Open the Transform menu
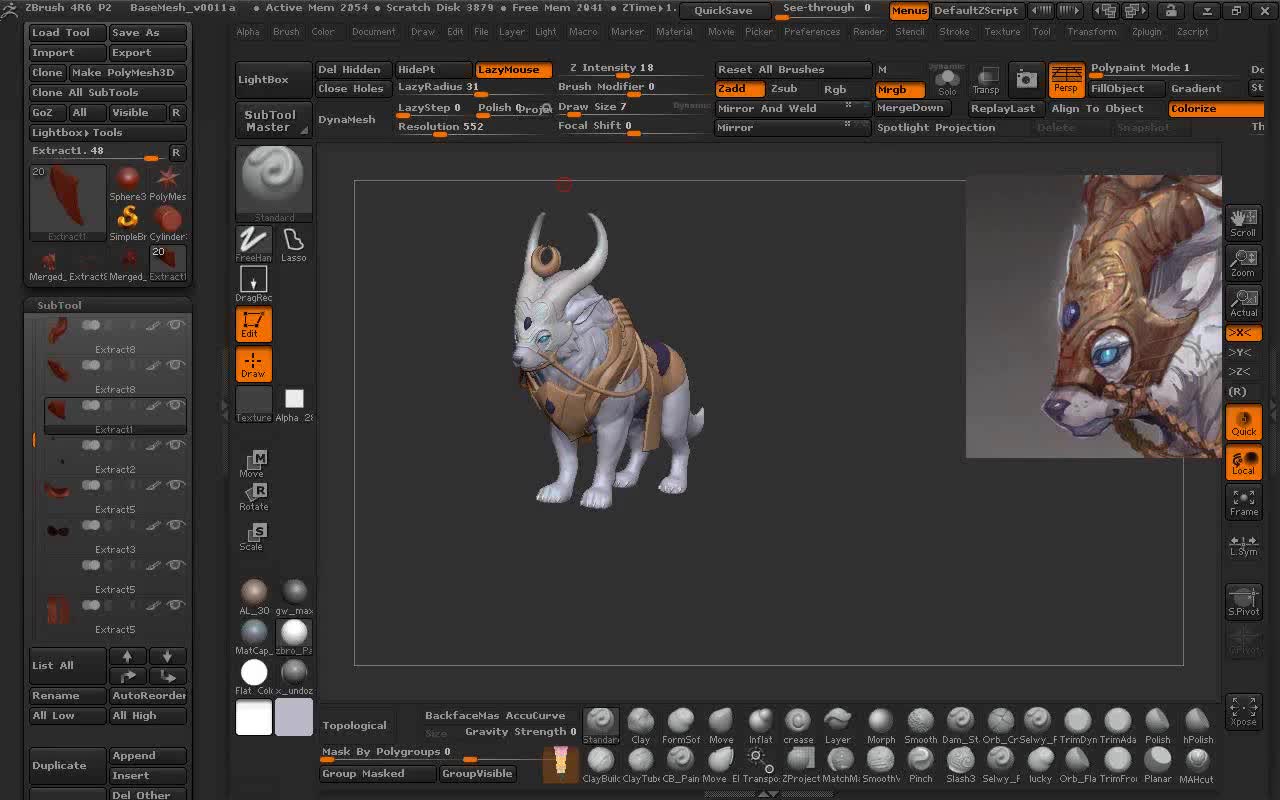The image size is (1280, 800). tap(1091, 32)
